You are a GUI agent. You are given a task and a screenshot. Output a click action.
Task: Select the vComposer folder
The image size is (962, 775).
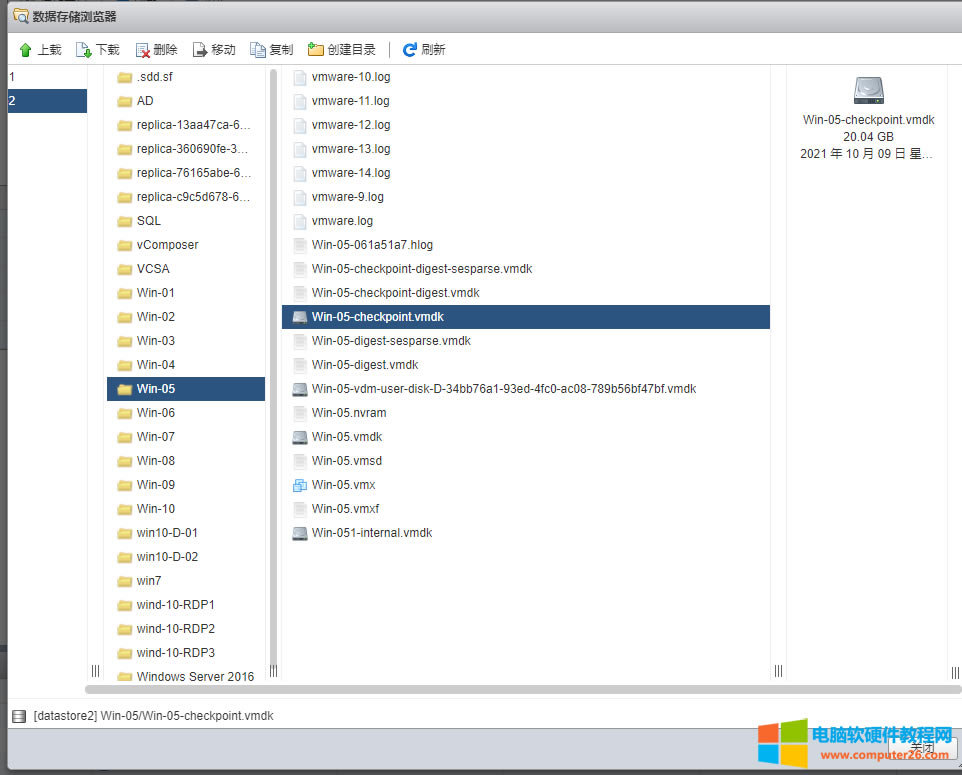pyautogui.click(x=167, y=245)
